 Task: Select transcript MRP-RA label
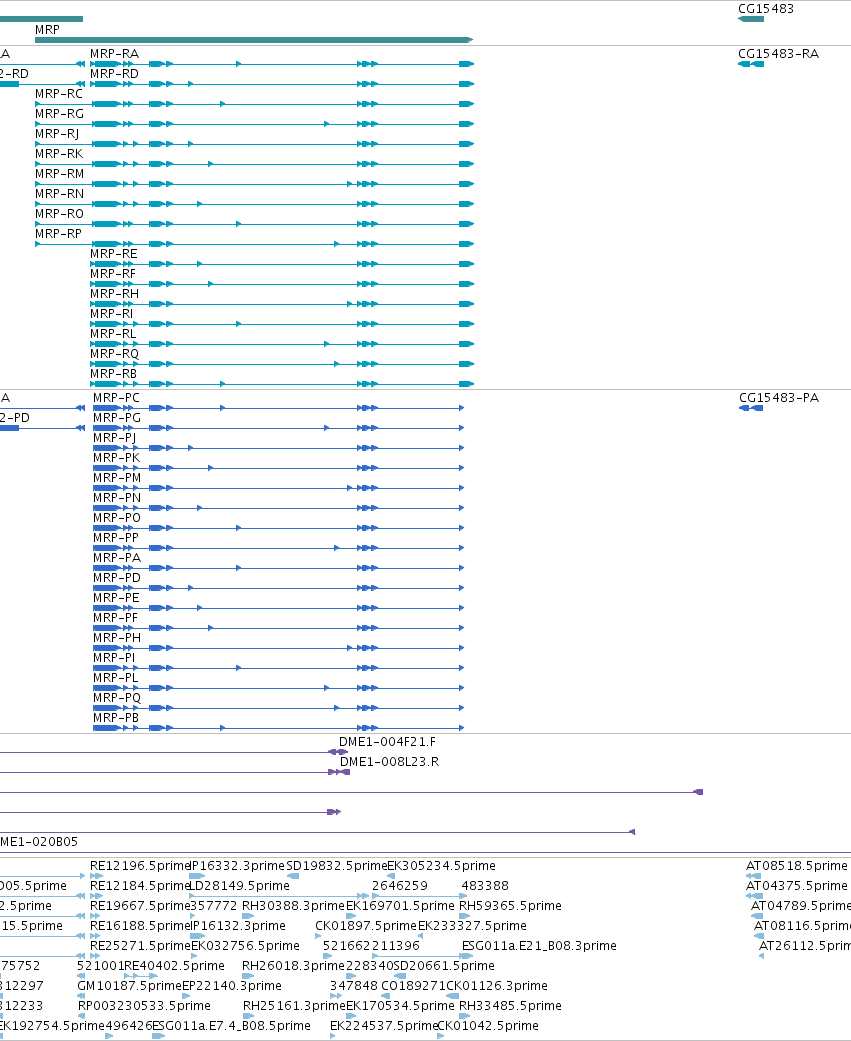tap(114, 54)
